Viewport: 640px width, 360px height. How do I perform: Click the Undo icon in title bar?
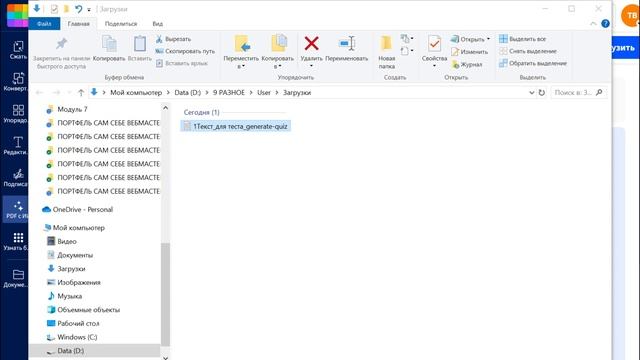coord(78,9)
